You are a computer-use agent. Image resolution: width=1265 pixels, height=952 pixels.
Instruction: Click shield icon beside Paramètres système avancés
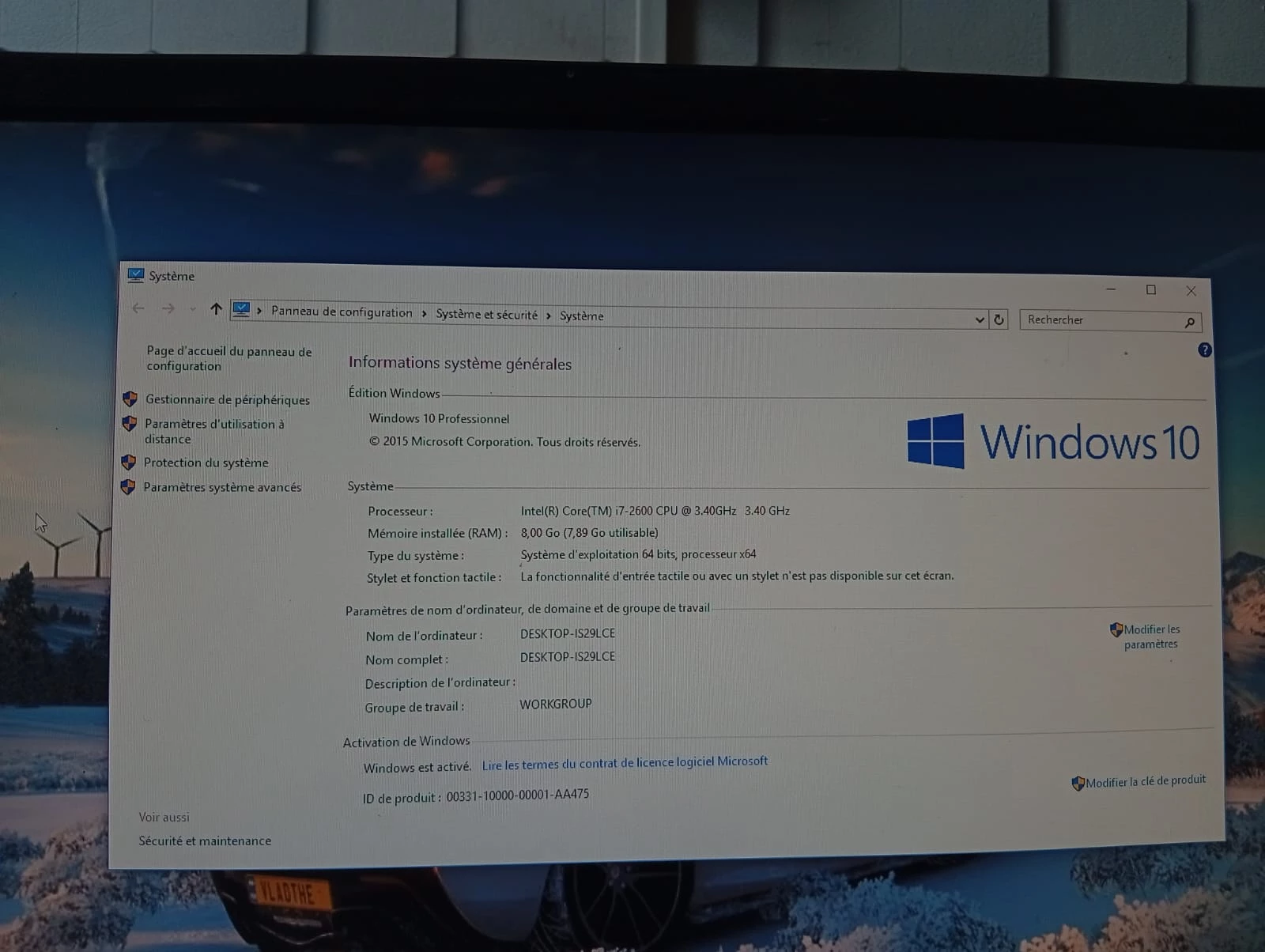(128, 487)
